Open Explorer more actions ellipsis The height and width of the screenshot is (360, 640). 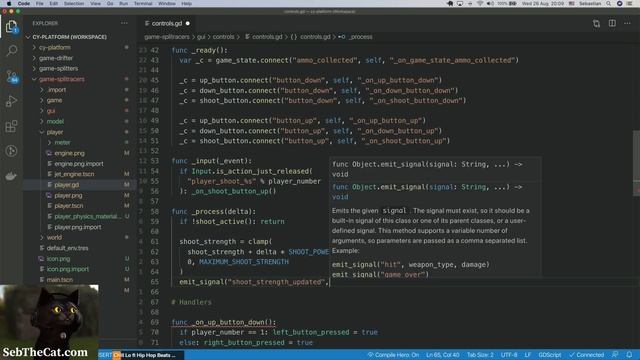[x=124, y=23]
